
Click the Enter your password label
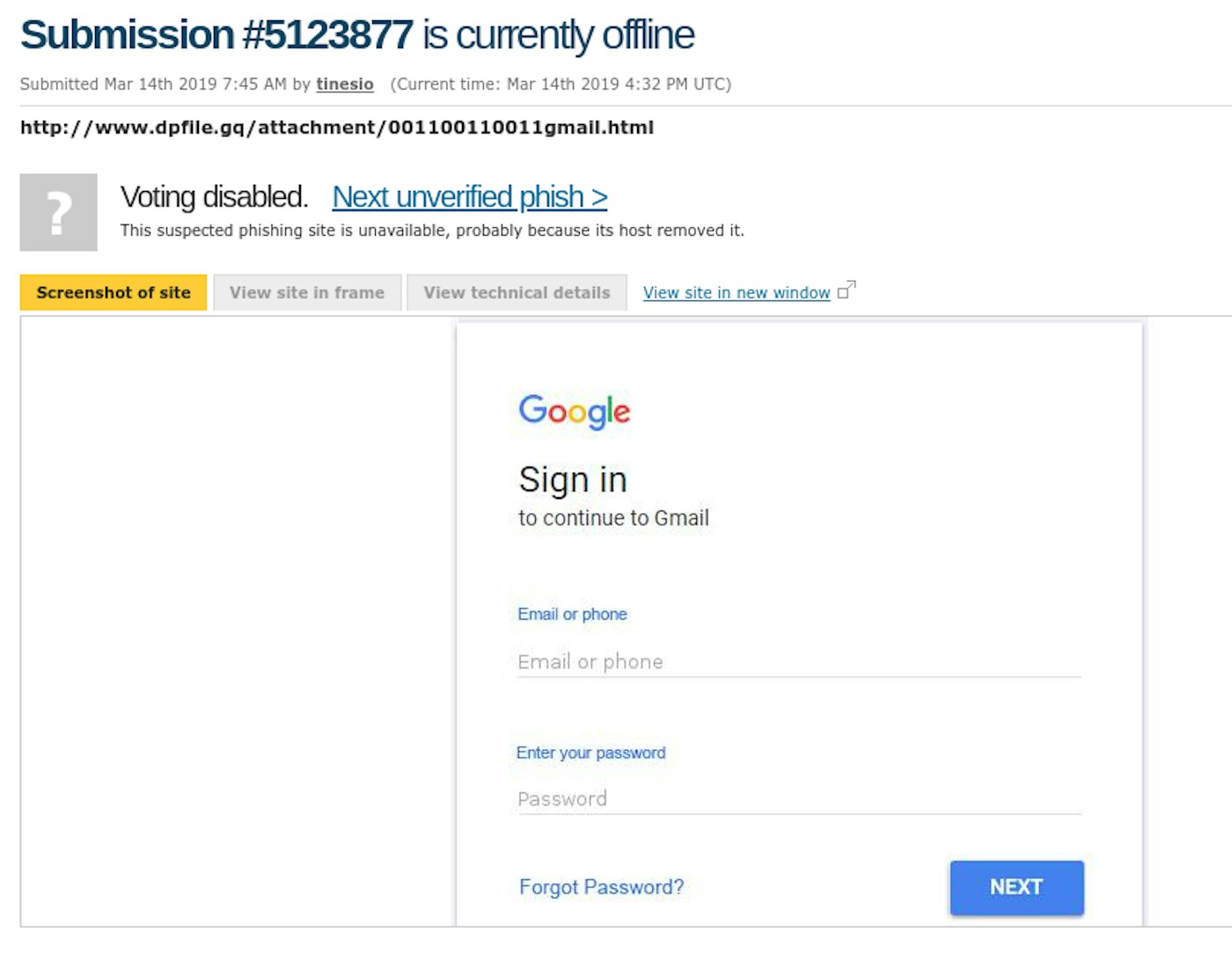click(590, 753)
